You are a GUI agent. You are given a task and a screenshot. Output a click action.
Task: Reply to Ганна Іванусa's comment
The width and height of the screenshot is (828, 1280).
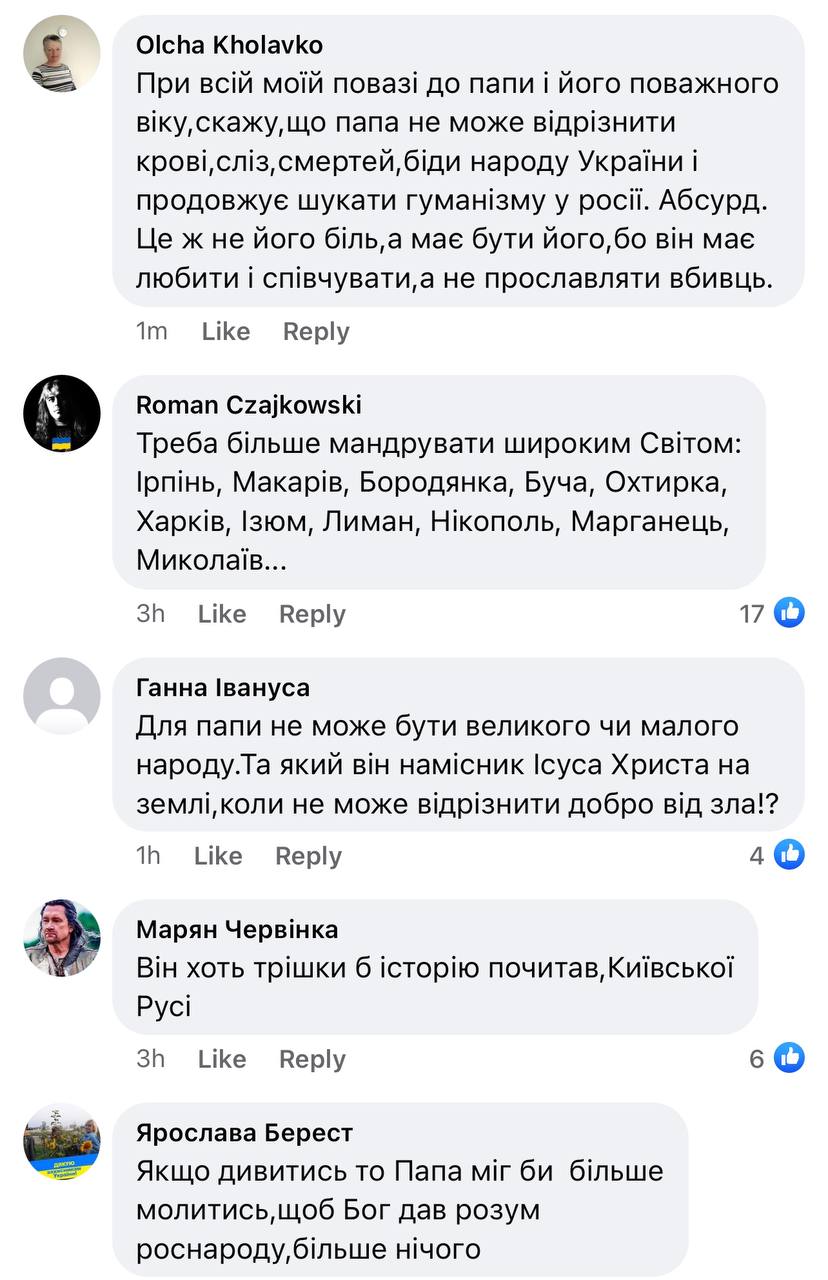[308, 856]
